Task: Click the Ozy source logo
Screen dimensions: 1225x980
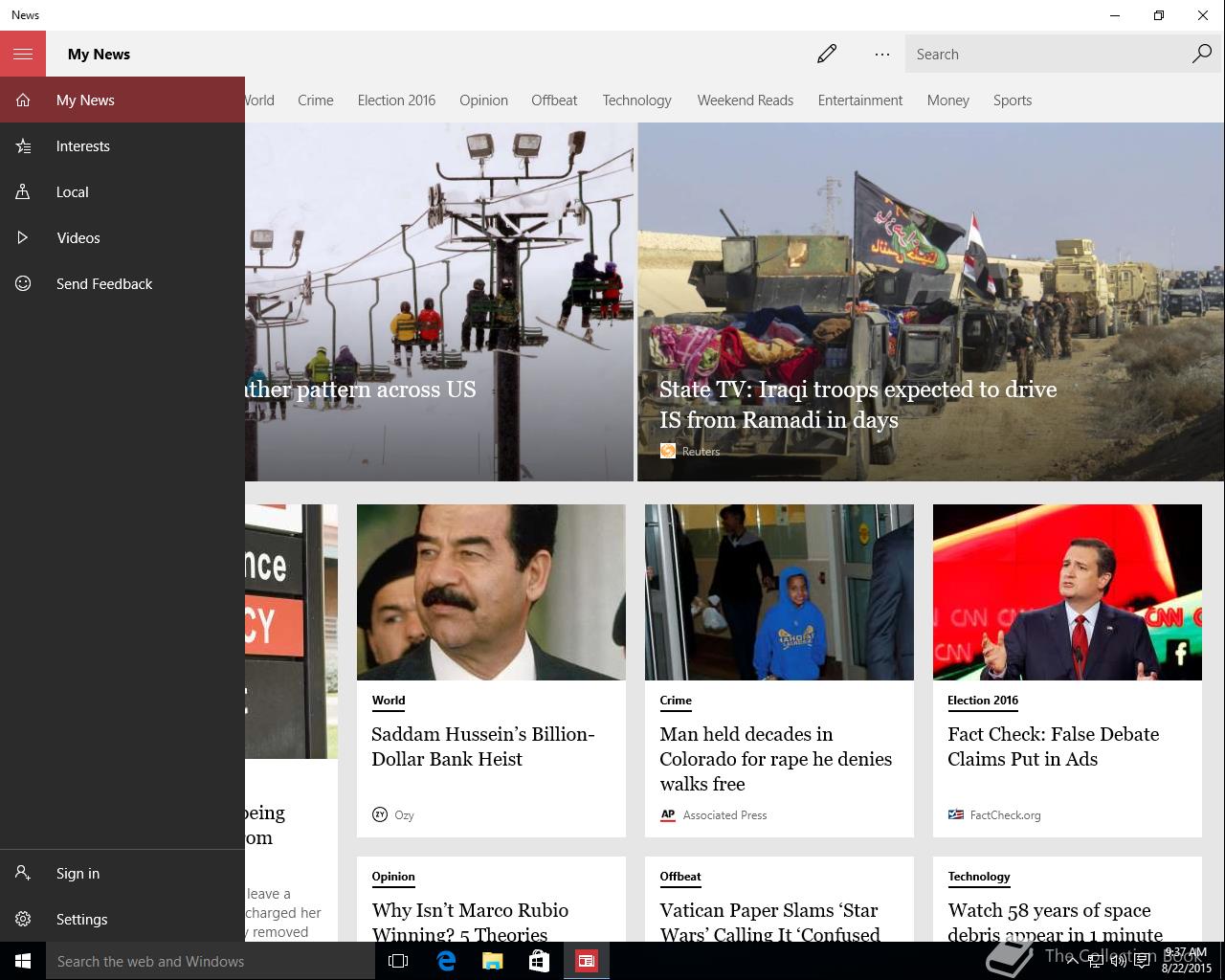Action: point(379,814)
